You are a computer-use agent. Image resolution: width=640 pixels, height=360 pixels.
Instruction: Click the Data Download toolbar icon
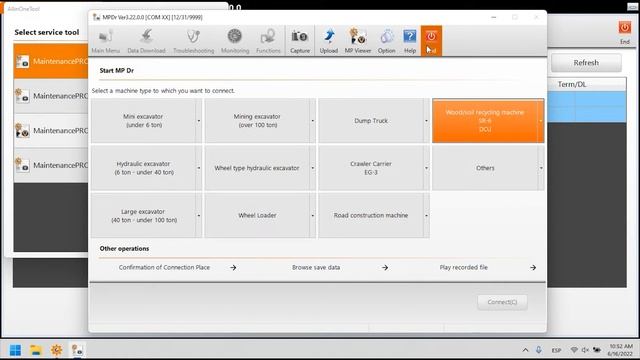[146, 41]
